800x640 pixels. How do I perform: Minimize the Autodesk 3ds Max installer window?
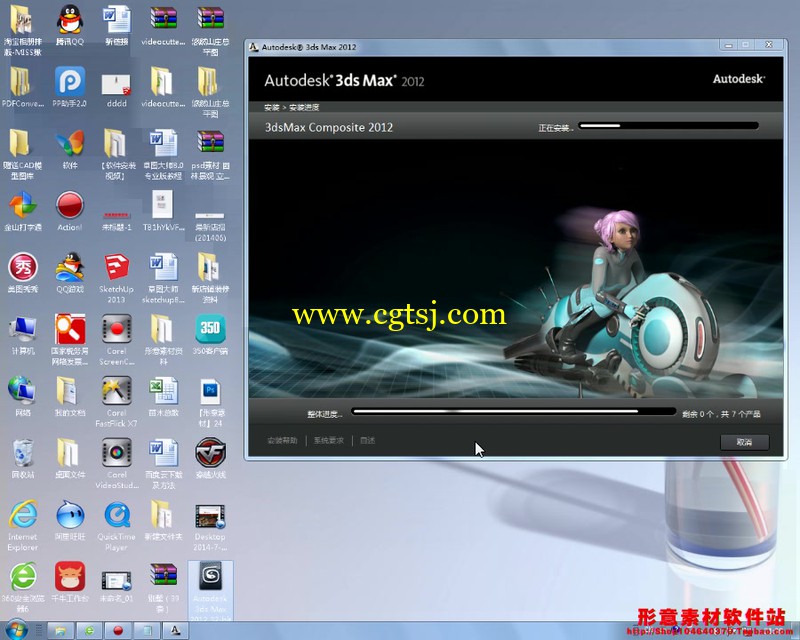tap(729, 45)
